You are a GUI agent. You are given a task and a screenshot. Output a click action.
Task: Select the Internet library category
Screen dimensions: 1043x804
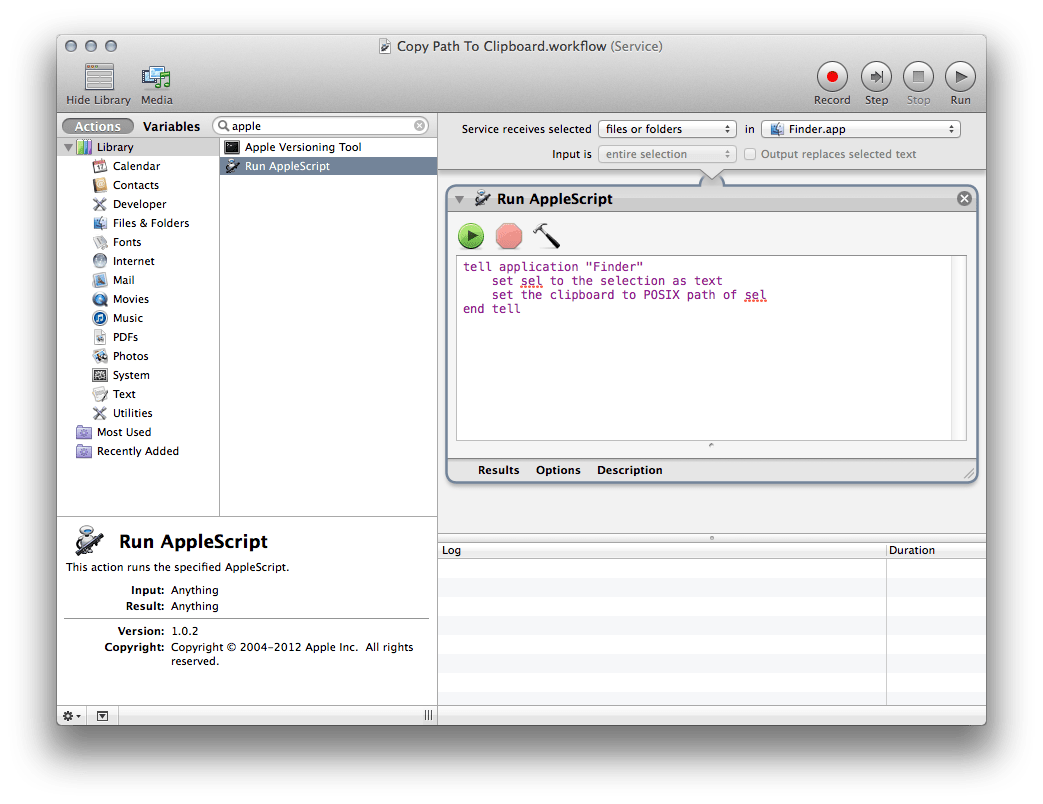pyautogui.click(x=133, y=261)
